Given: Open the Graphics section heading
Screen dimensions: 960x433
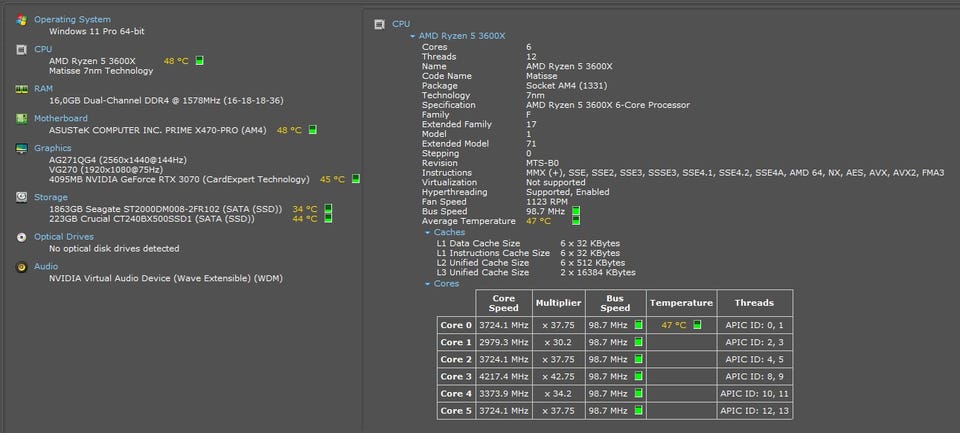Looking at the screenshot, I should click(x=53, y=148).
